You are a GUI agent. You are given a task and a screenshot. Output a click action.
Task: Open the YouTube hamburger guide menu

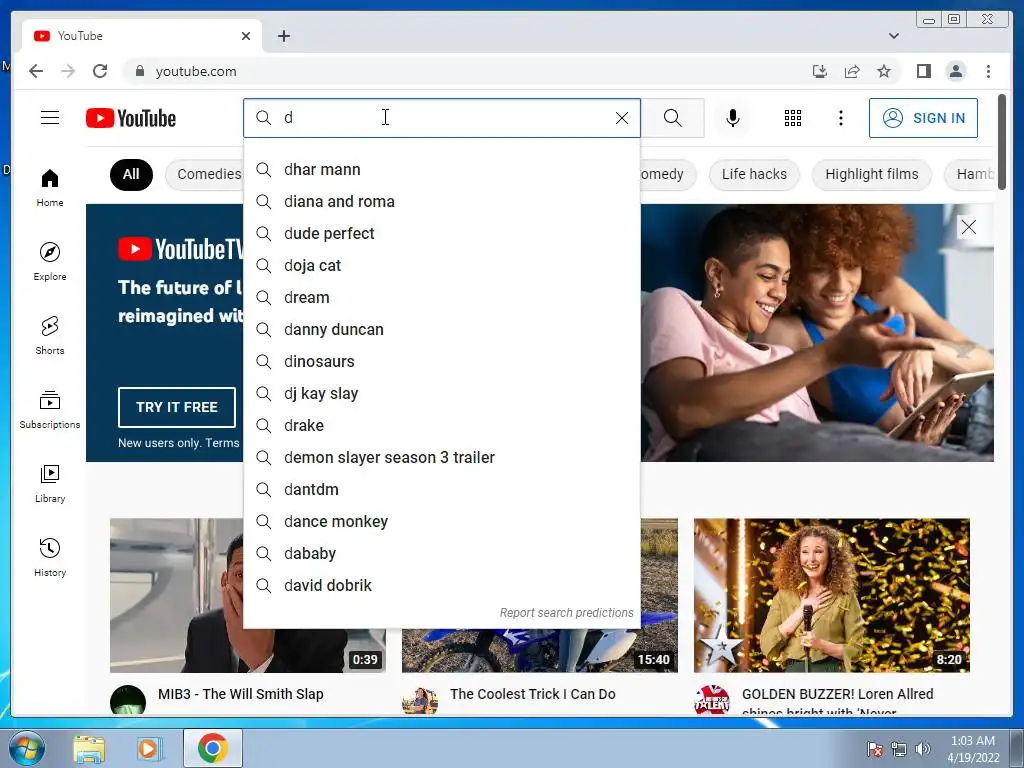tap(50, 118)
